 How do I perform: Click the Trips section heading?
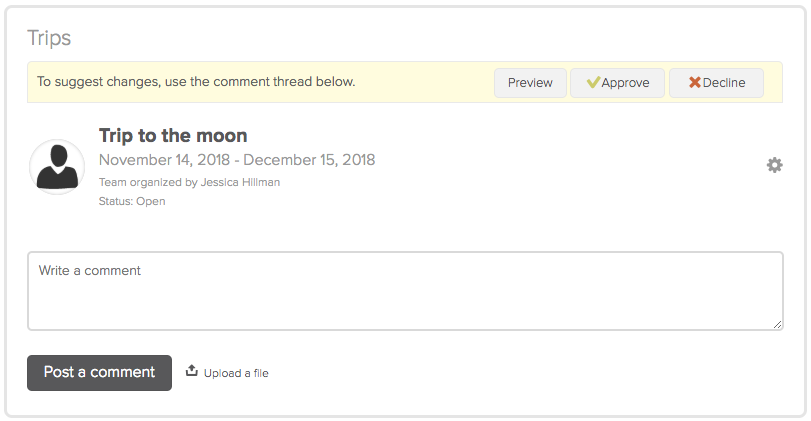pyautogui.click(x=49, y=38)
